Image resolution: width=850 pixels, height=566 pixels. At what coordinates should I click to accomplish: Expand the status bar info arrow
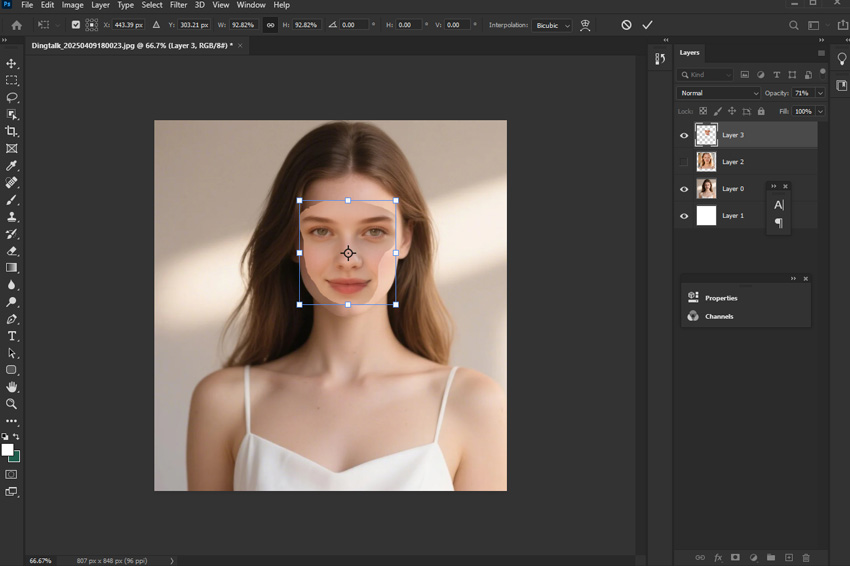(x=172, y=561)
